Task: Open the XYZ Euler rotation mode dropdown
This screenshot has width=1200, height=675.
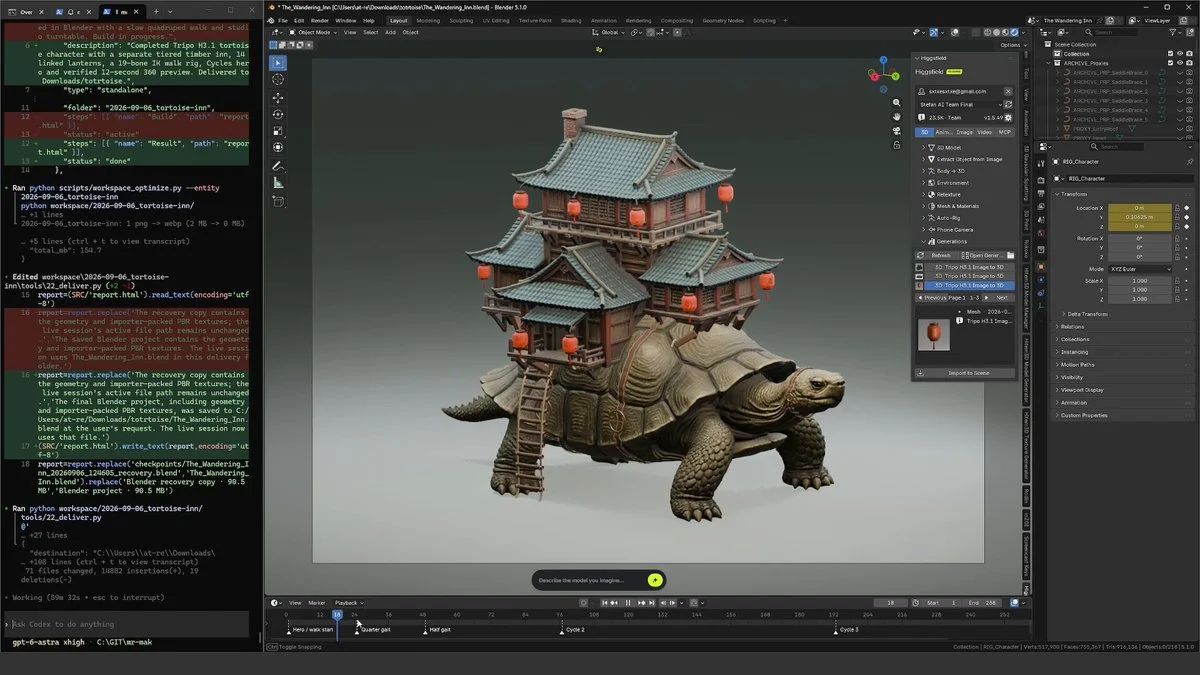Action: [1141, 269]
